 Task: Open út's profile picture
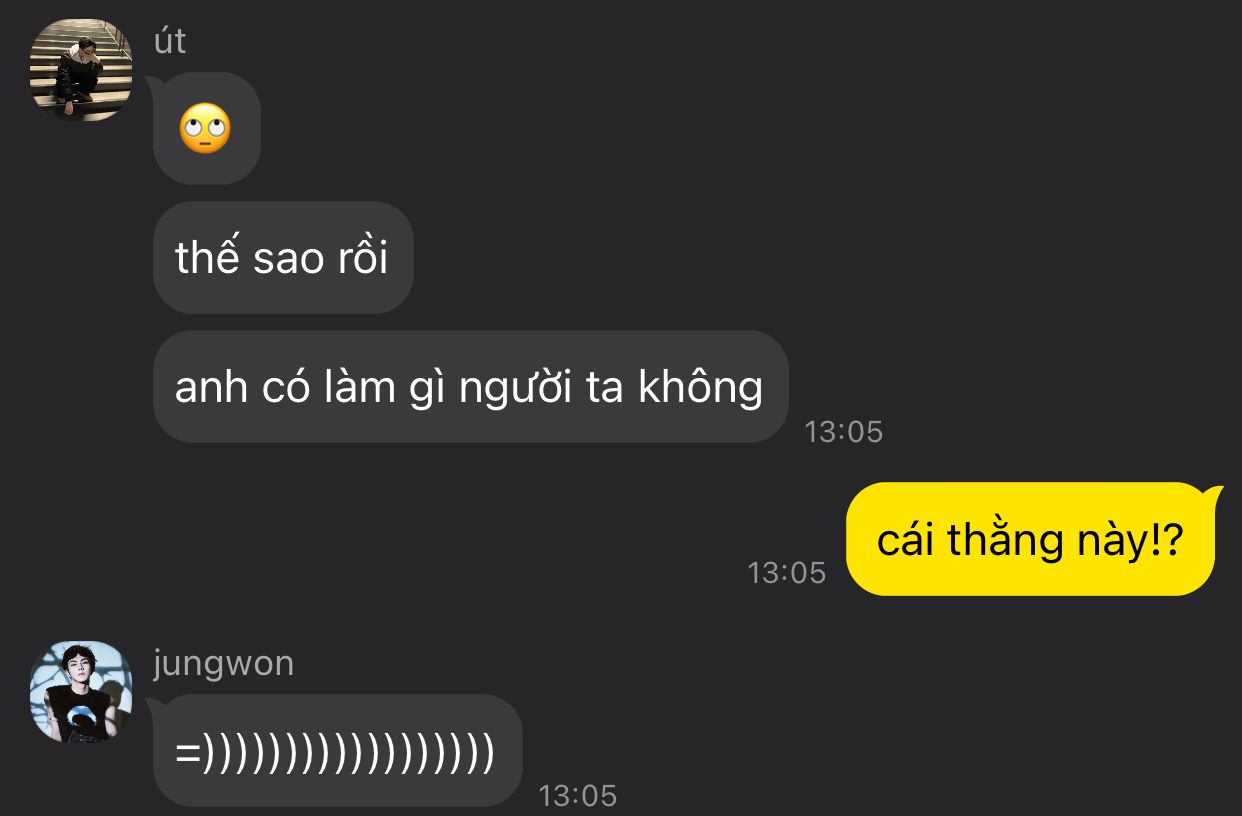(81, 69)
